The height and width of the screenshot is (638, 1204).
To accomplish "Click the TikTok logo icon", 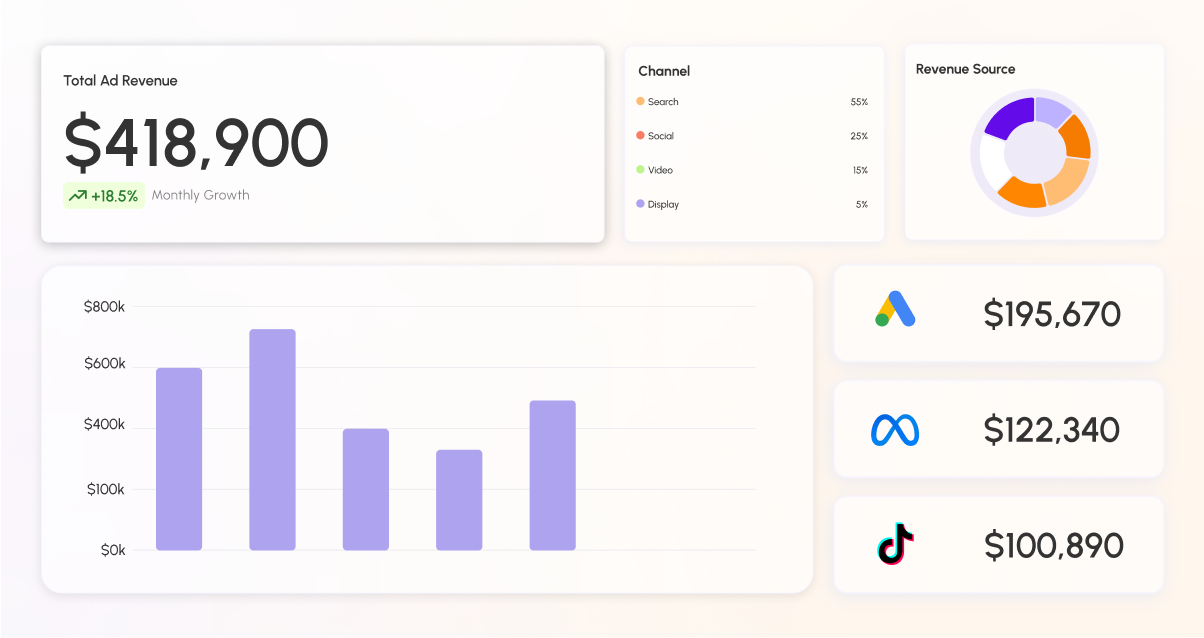I will coord(896,544).
